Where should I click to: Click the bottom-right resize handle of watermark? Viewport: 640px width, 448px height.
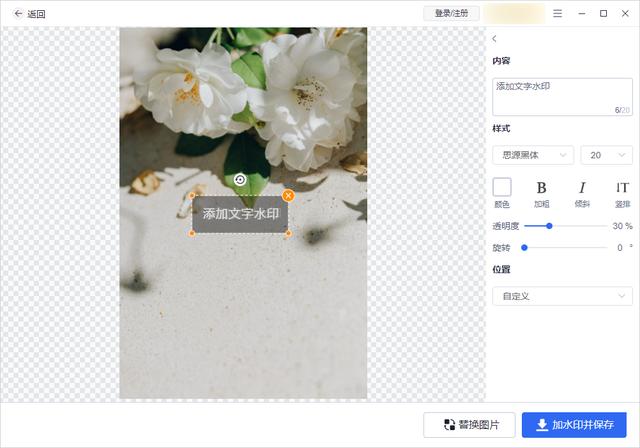click(x=288, y=233)
